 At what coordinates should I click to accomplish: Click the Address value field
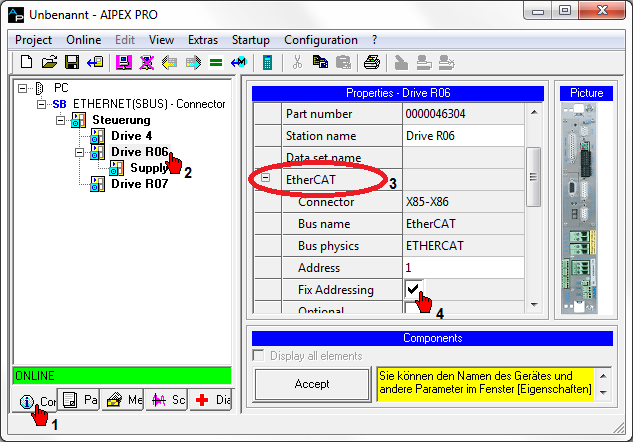[463, 268]
